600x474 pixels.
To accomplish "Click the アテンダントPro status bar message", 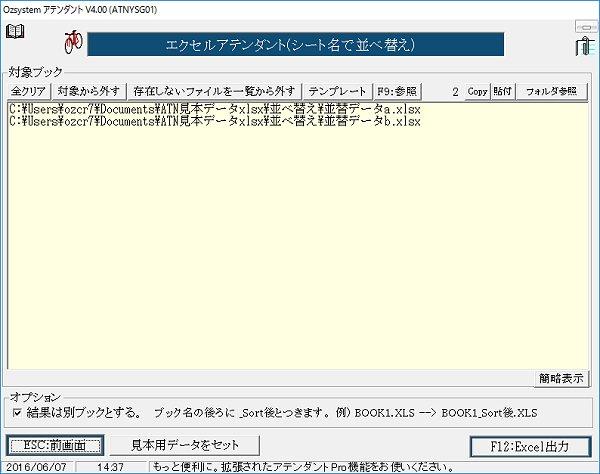I will pos(303,467).
